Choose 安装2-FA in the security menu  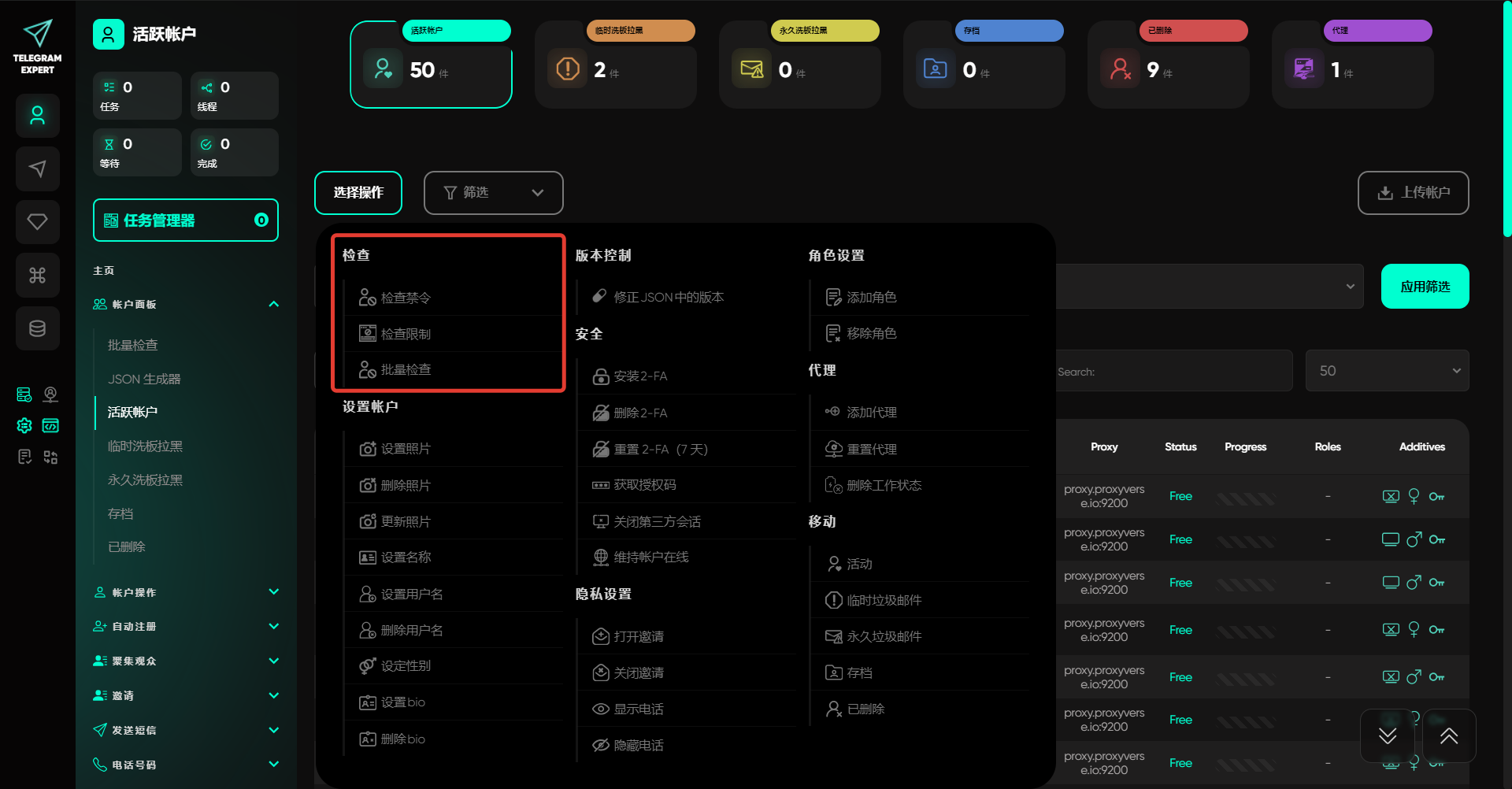640,376
